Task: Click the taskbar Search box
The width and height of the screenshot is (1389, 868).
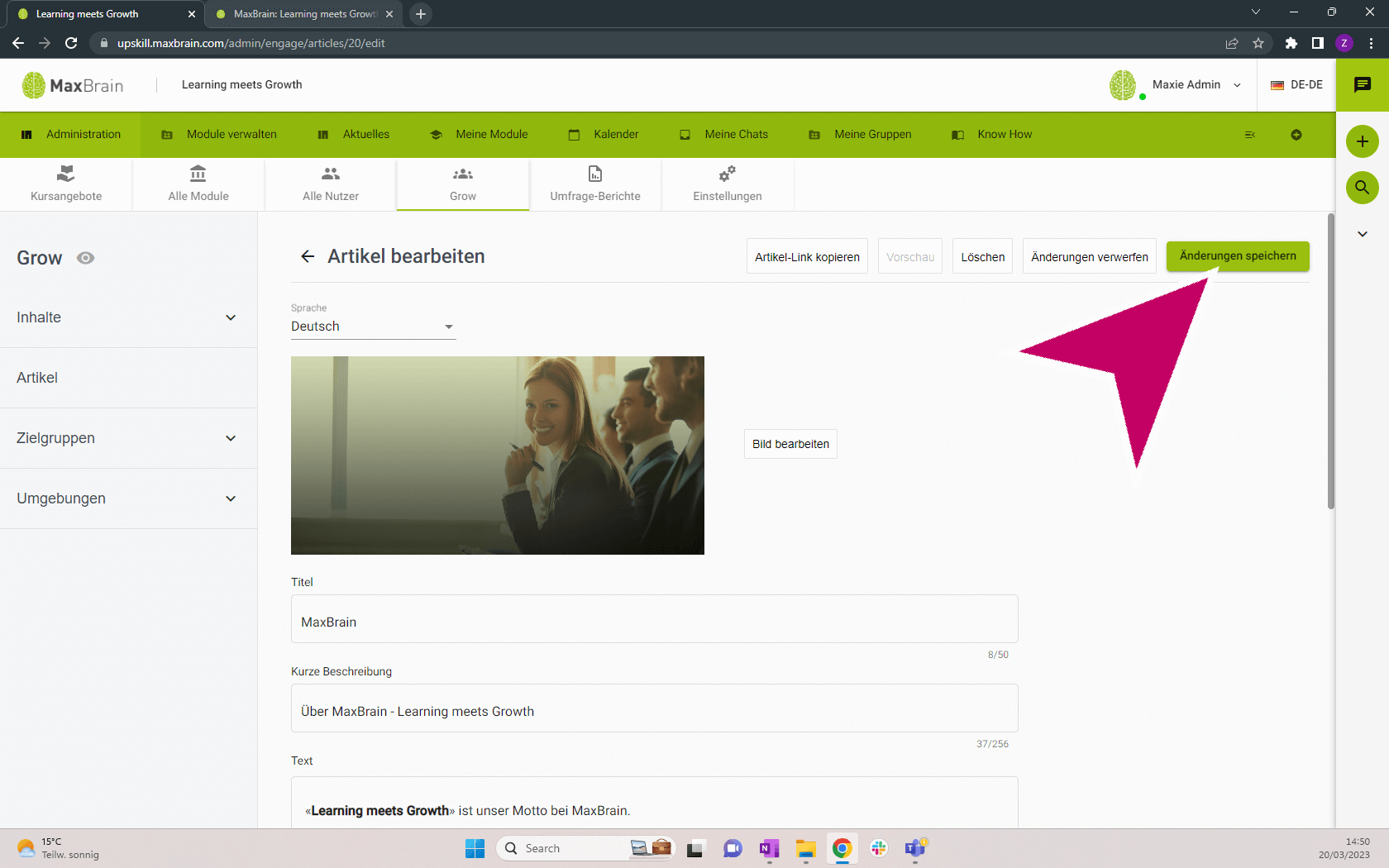Action: click(x=586, y=848)
